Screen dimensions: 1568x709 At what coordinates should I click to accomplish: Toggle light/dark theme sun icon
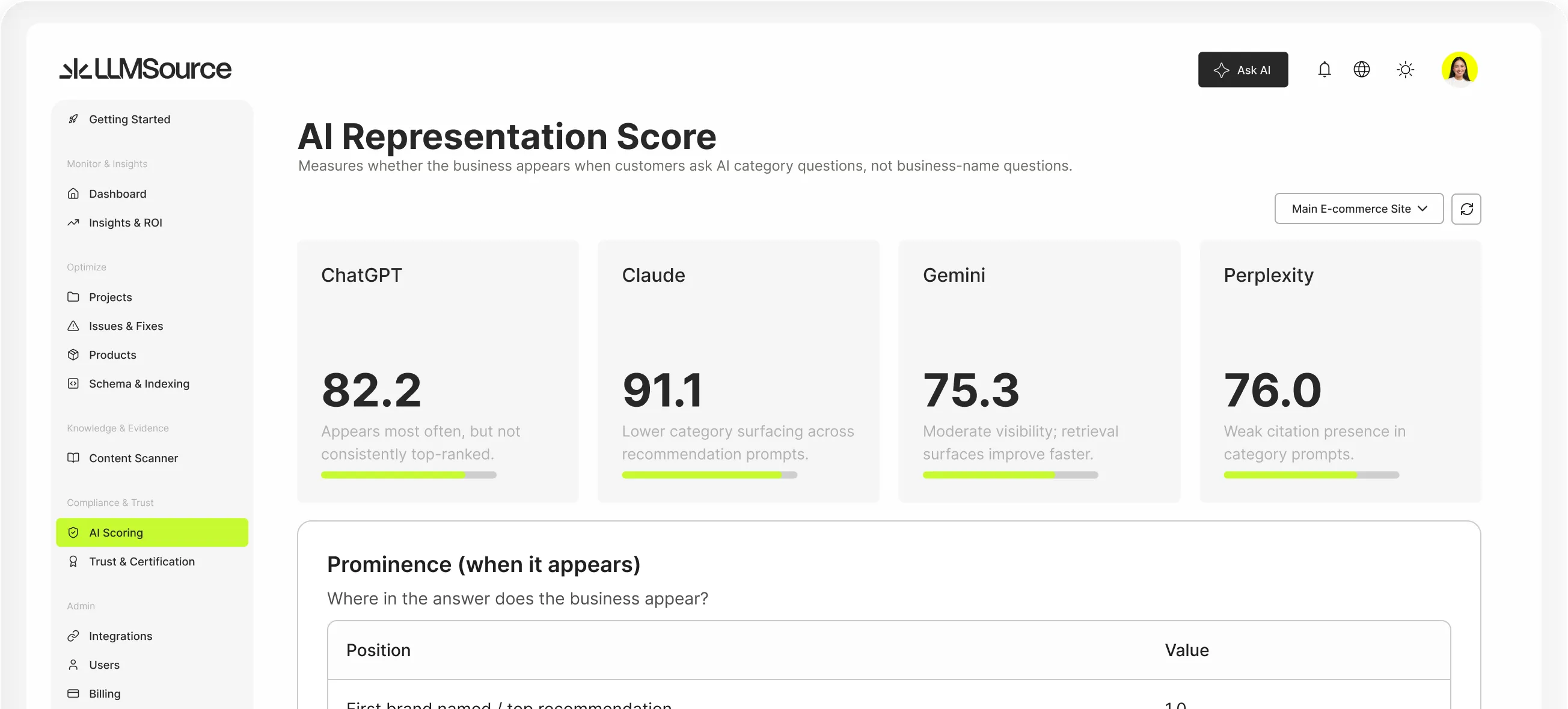point(1405,69)
